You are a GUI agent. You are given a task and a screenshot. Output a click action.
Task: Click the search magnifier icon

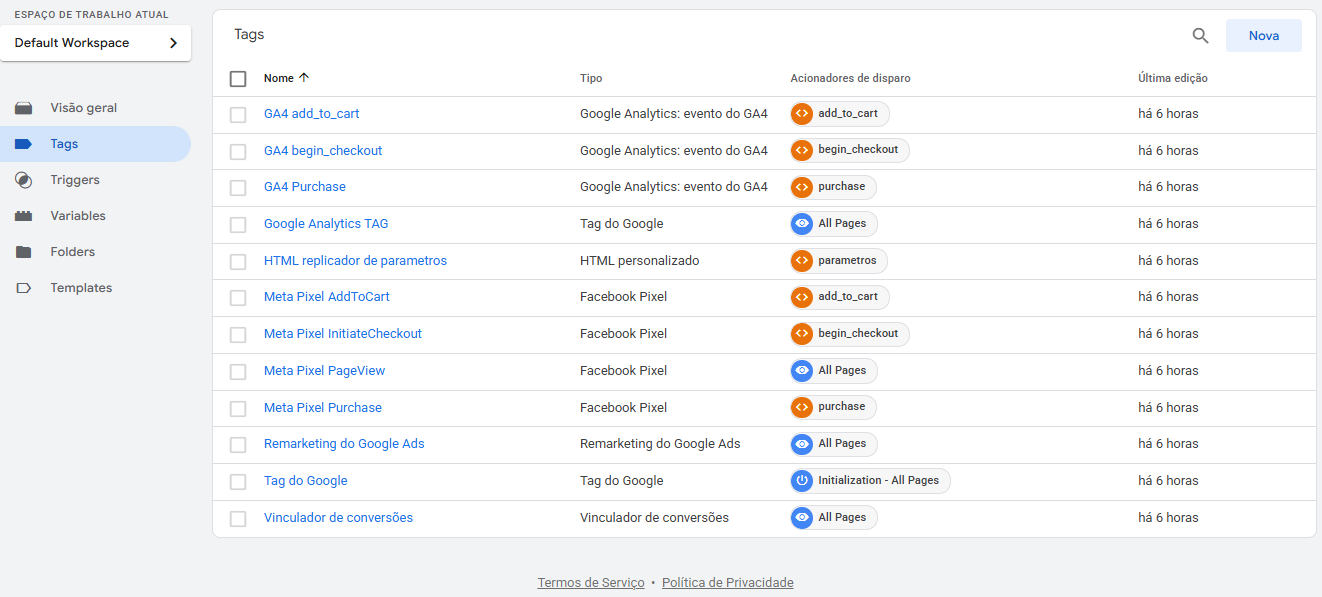point(1200,36)
